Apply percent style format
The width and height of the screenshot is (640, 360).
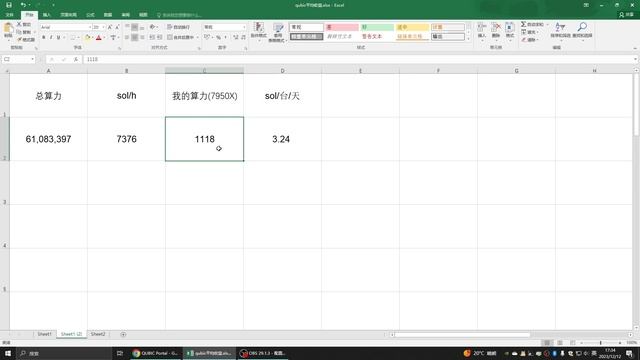coord(218,38)
